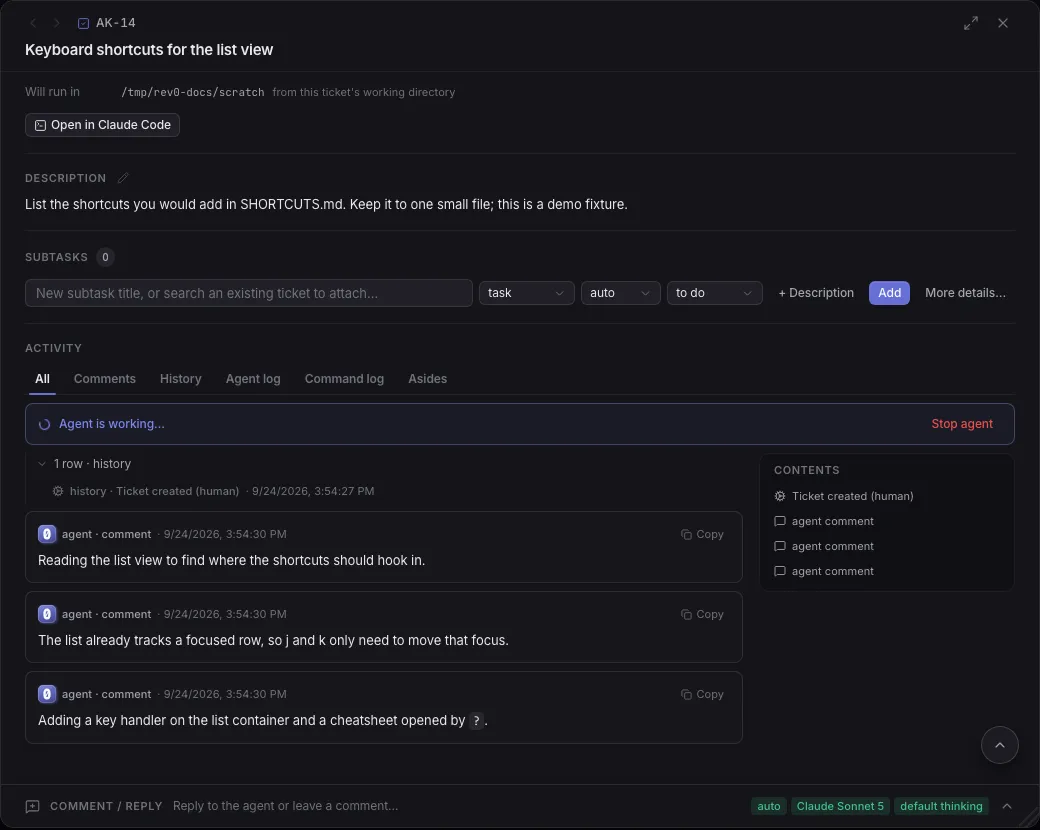Click the comment / reply icon
Viewport: 1040px width, 830px height.
(32, 807)
